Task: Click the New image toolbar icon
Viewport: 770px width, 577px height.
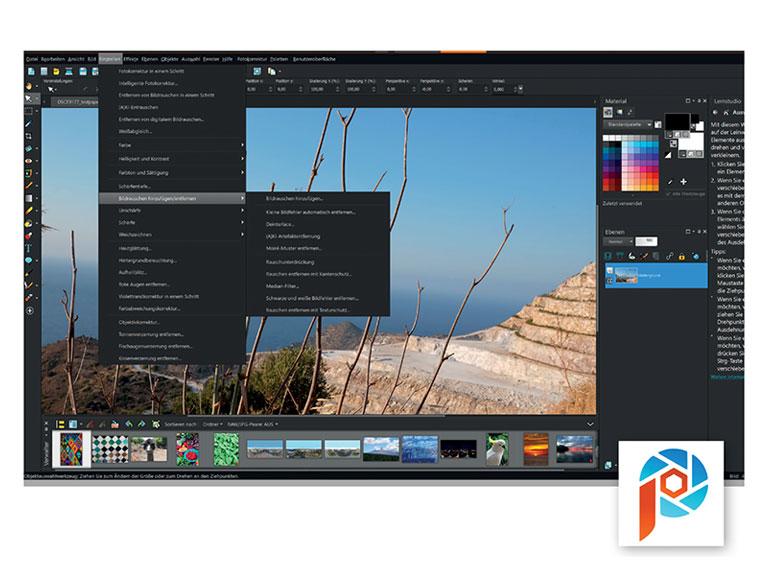Action: [31, 72]
